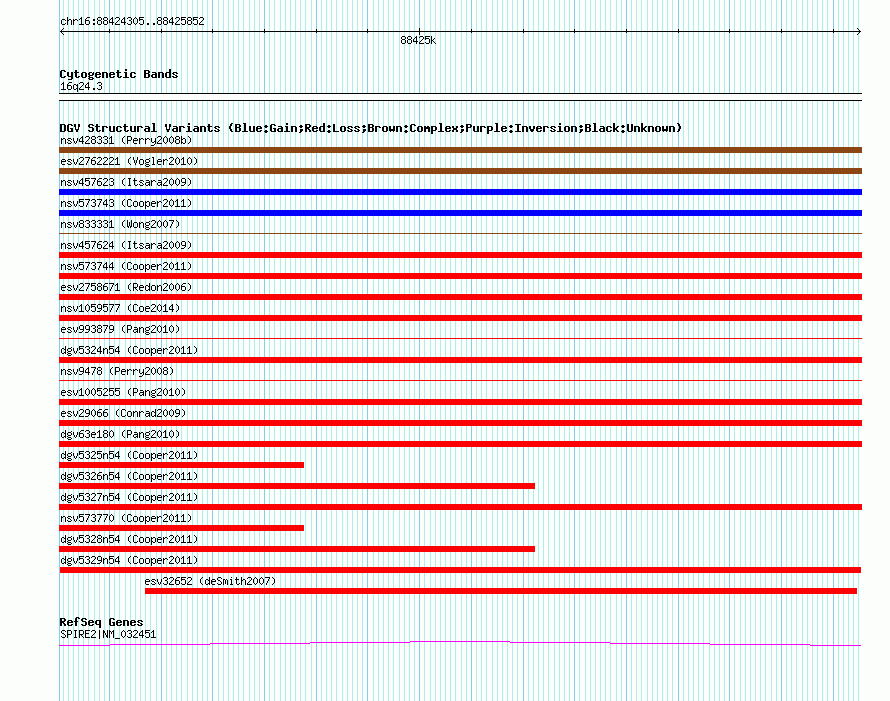Viewport: 890px width, 701px height.
Task: Click the magenta SPIRE2 gene track line
Action: pos(460,643)
